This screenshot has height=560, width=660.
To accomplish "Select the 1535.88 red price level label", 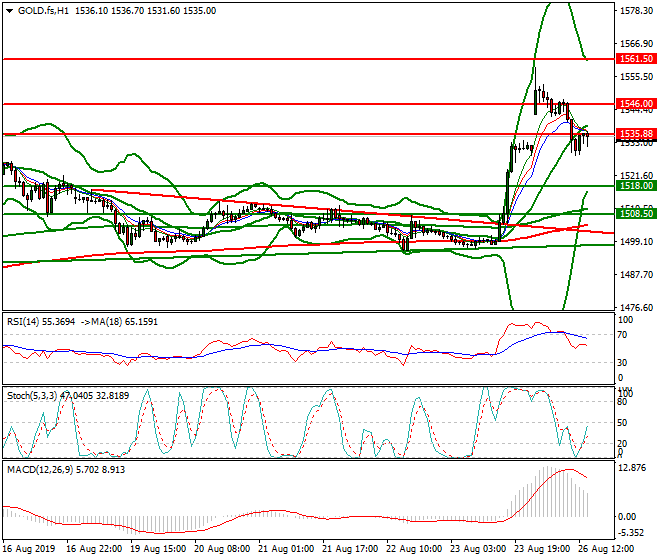I will coord(636,134).
